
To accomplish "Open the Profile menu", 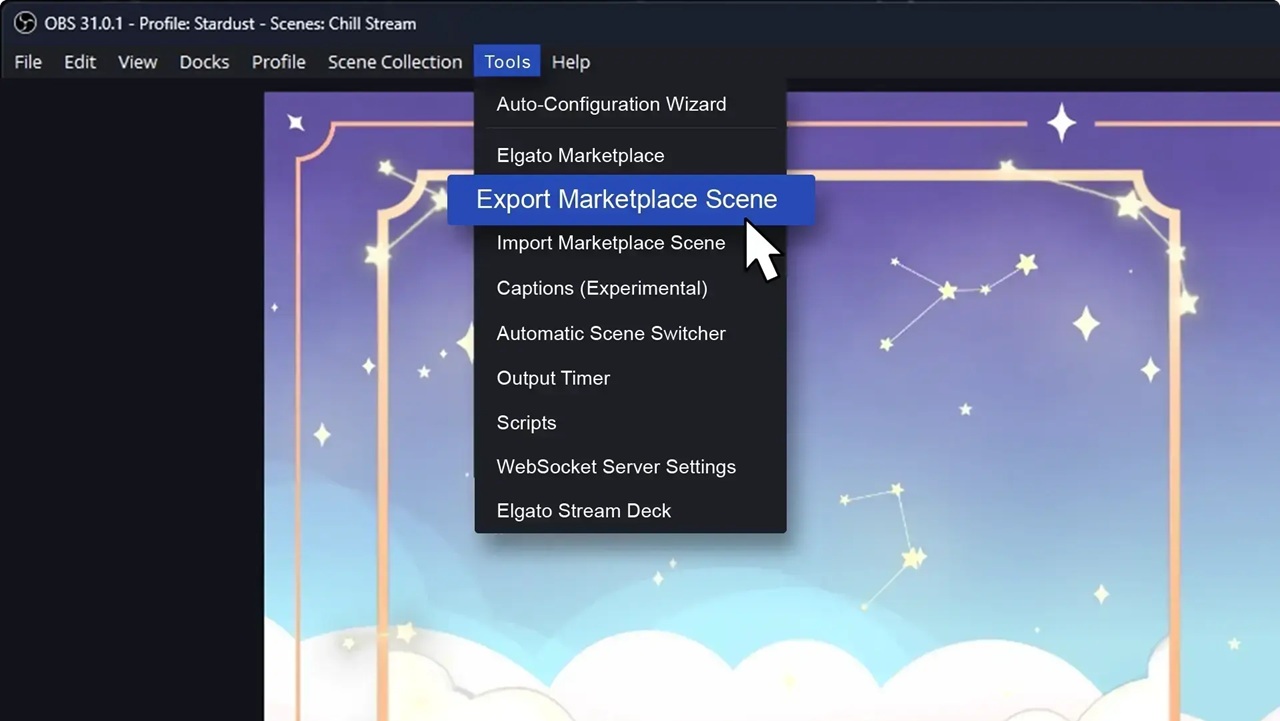I will pyautogui.click(x=278, y=62).
